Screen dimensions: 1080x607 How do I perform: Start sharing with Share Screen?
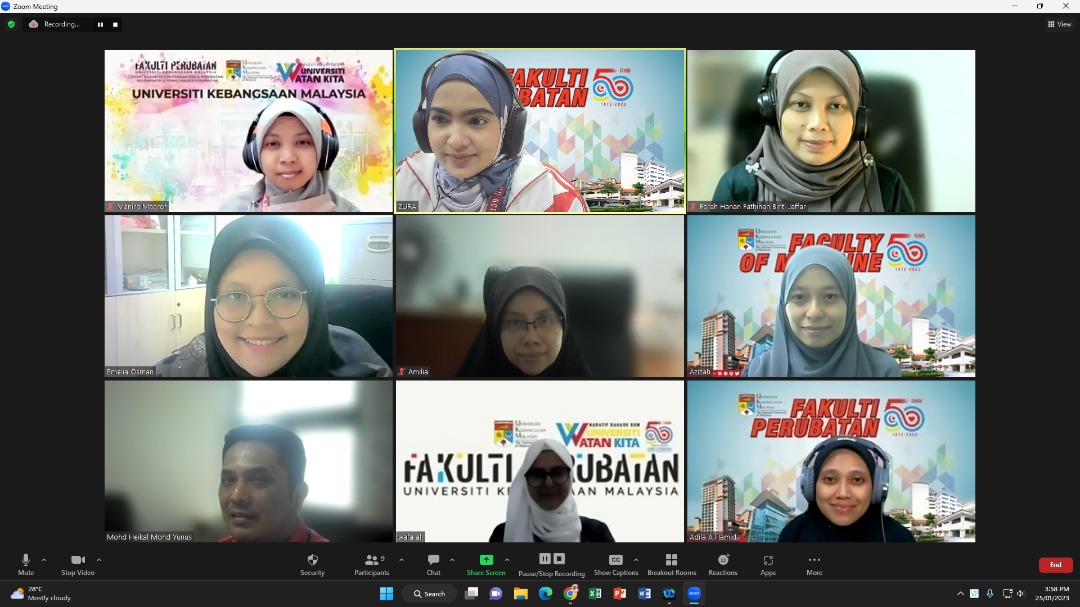(486, 562)
